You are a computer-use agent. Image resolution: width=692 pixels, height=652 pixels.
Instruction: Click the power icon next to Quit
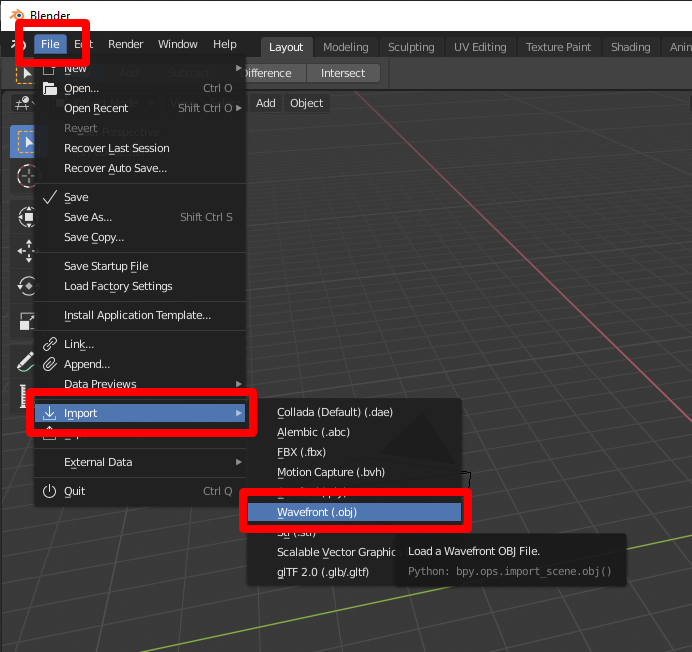click(x=50, y=491)
